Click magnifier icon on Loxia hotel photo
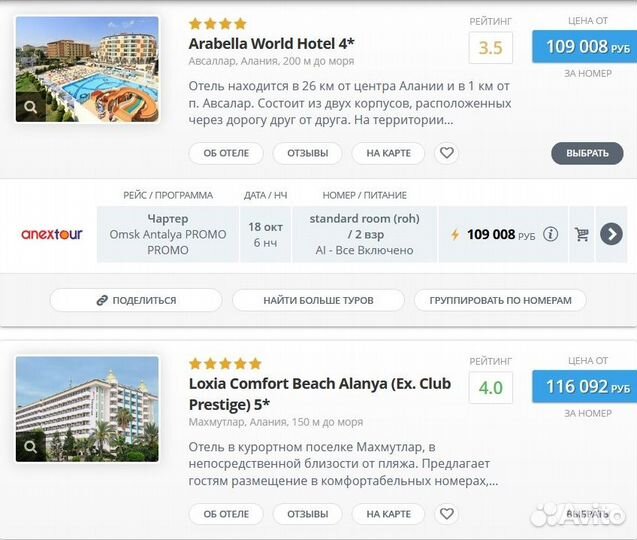The height and width of the screenshot is (540, 637). coord(32,446)
